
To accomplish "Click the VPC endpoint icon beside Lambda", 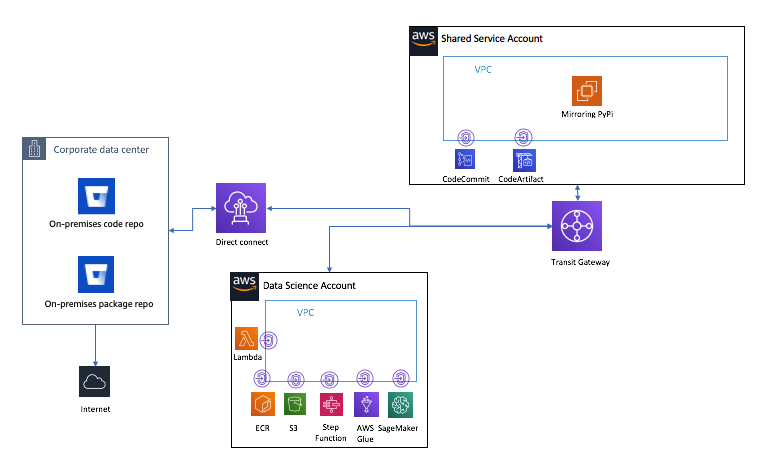I will point(268,340).
